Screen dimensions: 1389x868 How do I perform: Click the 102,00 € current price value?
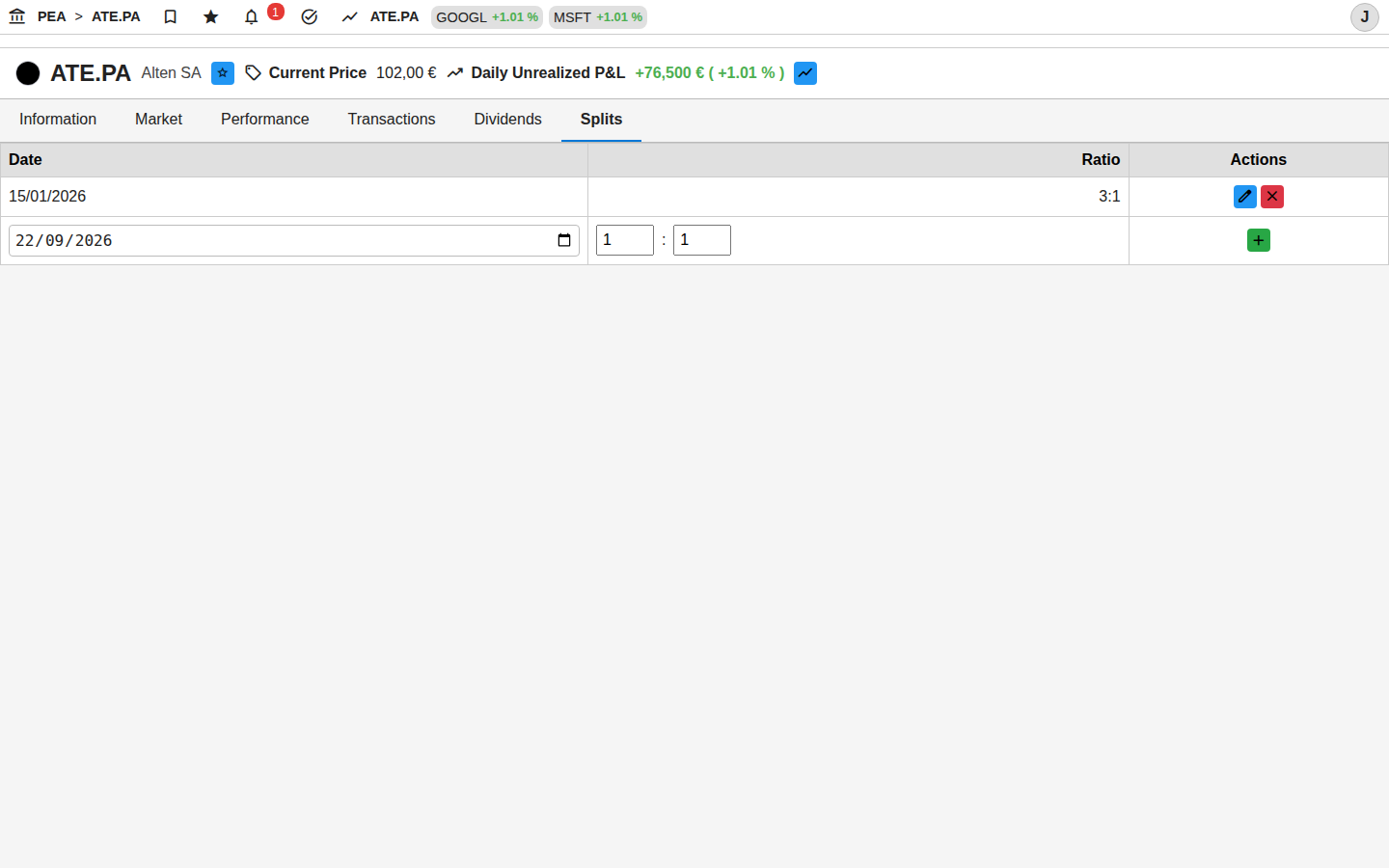[406, 73]
